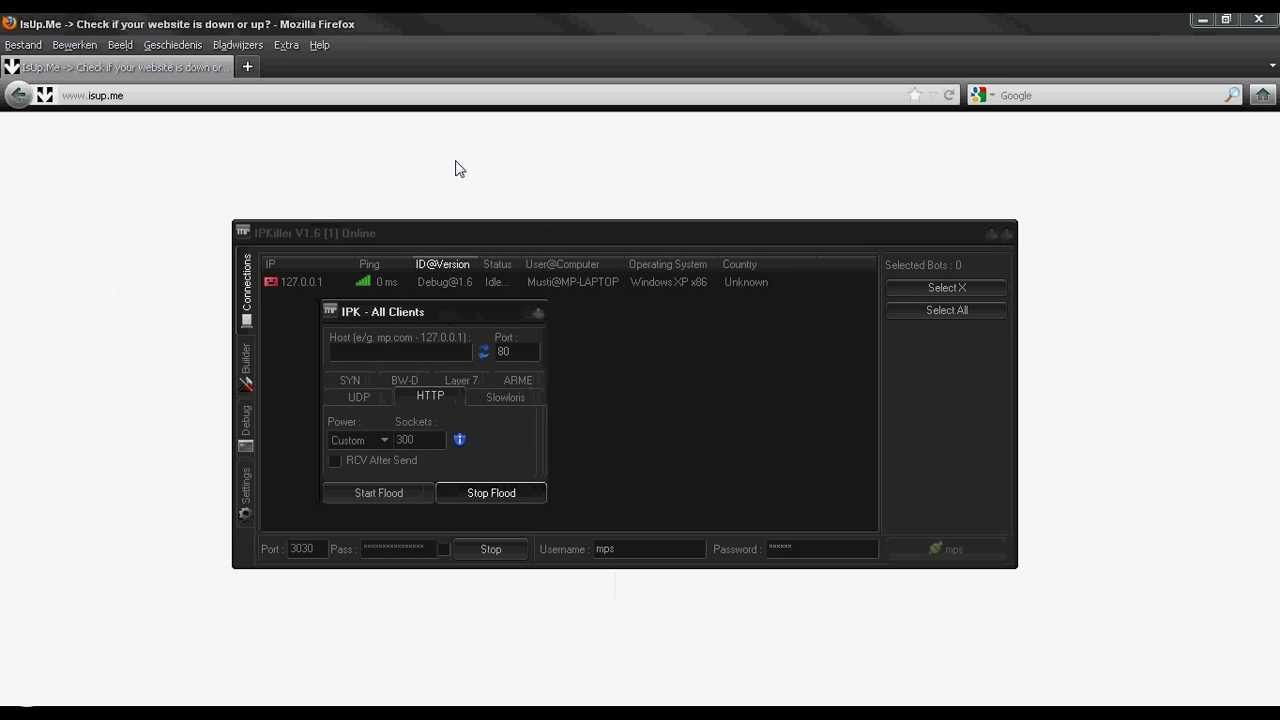Click the blue resolve host arrows icon
Viewport: 1280px width, 720px height.
(484, 352)
